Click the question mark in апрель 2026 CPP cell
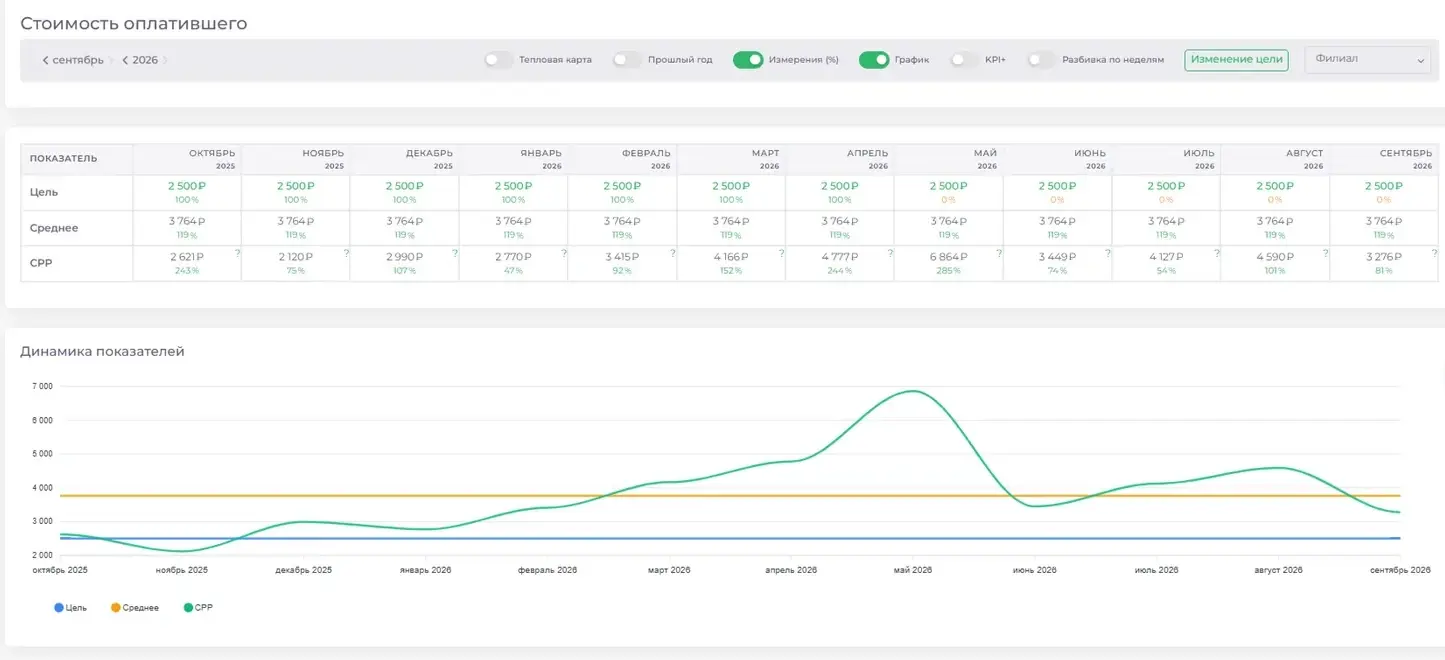 (x=891, y=253)
